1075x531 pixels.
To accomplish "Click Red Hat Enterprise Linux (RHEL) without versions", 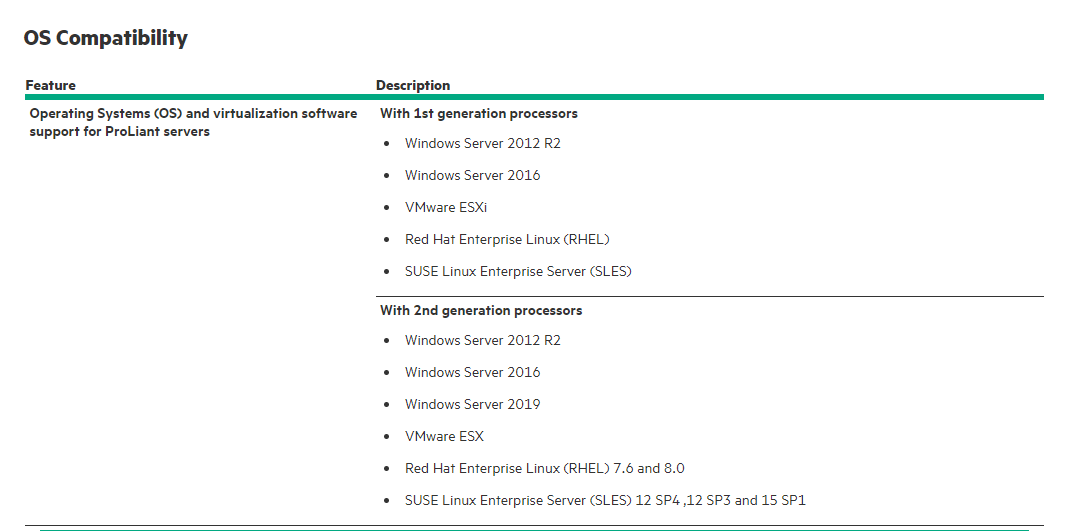I will click(x=507, y=239).
